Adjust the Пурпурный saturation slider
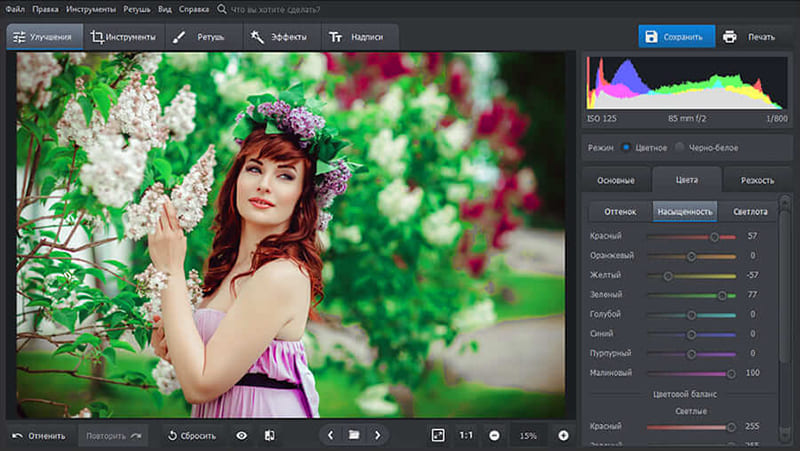Image resolution: width=800 pixels, height=451 pixels. 691,354
